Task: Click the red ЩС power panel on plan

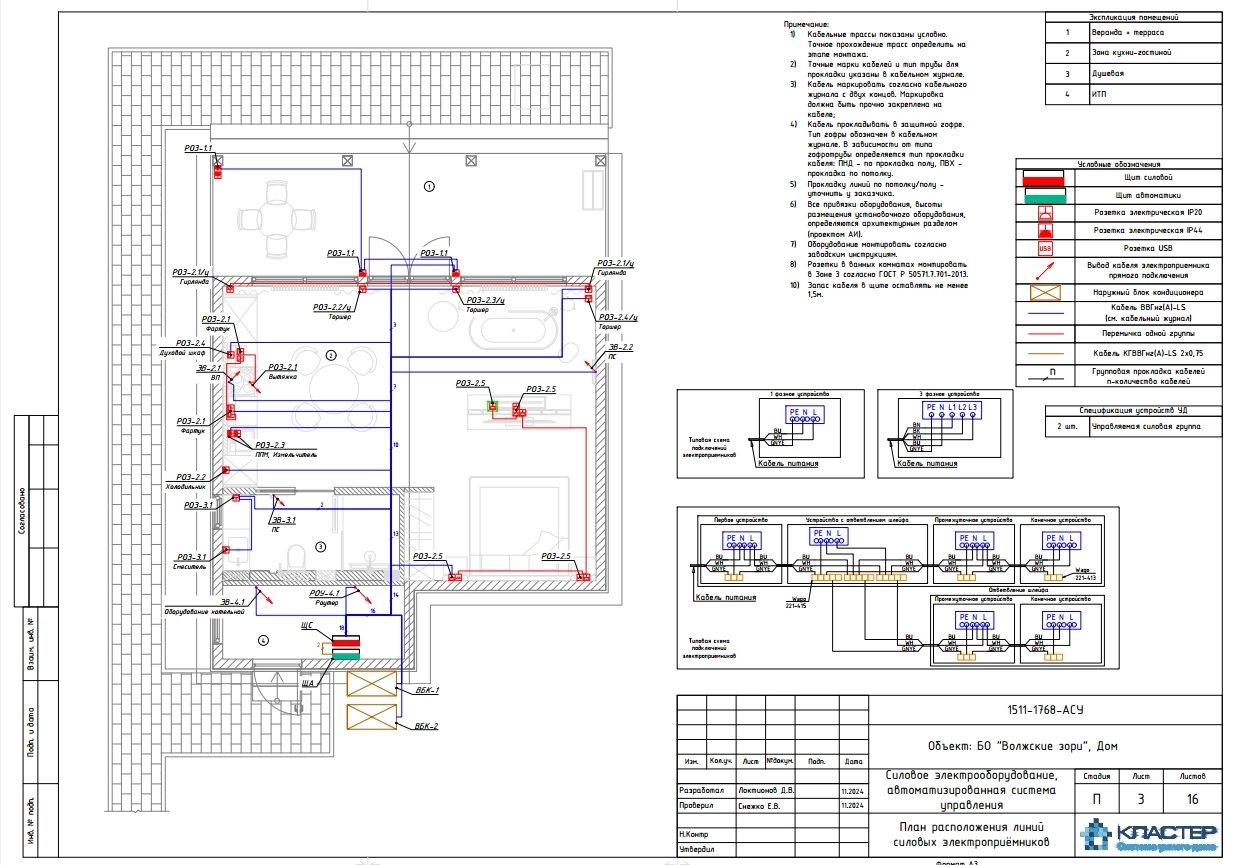Action: pos(346,642)
